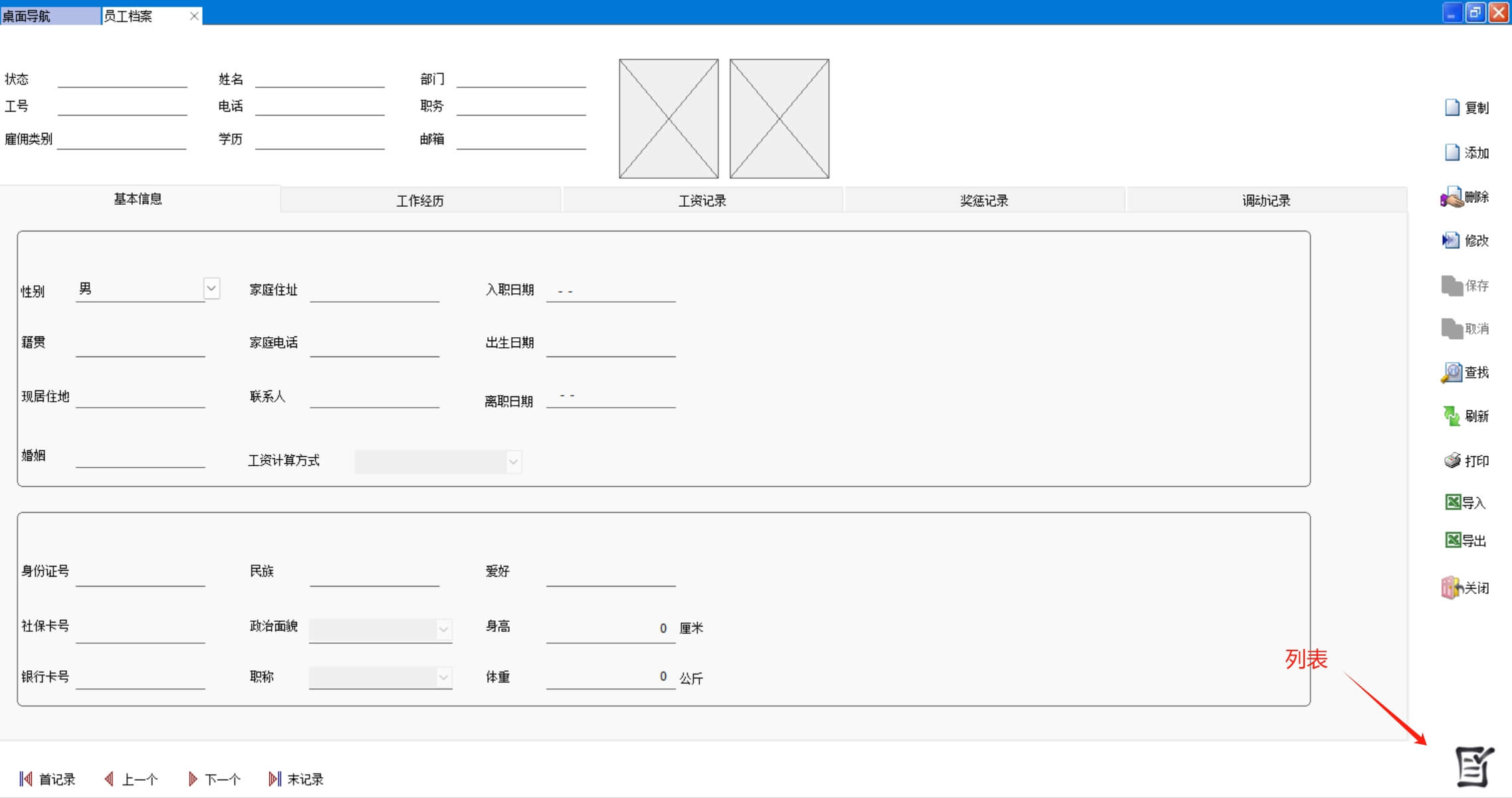Go to 下一个 record

coord(214,779)
